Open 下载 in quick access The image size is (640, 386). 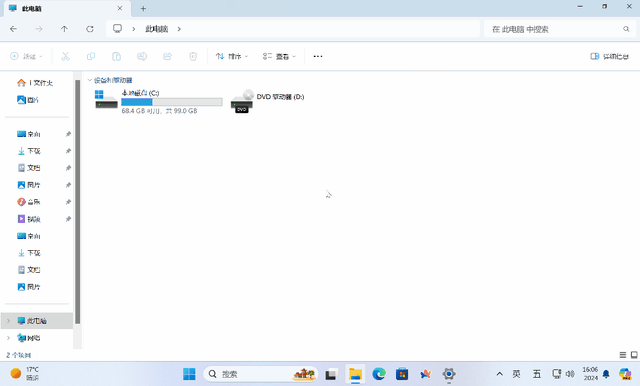click(34, 151)
